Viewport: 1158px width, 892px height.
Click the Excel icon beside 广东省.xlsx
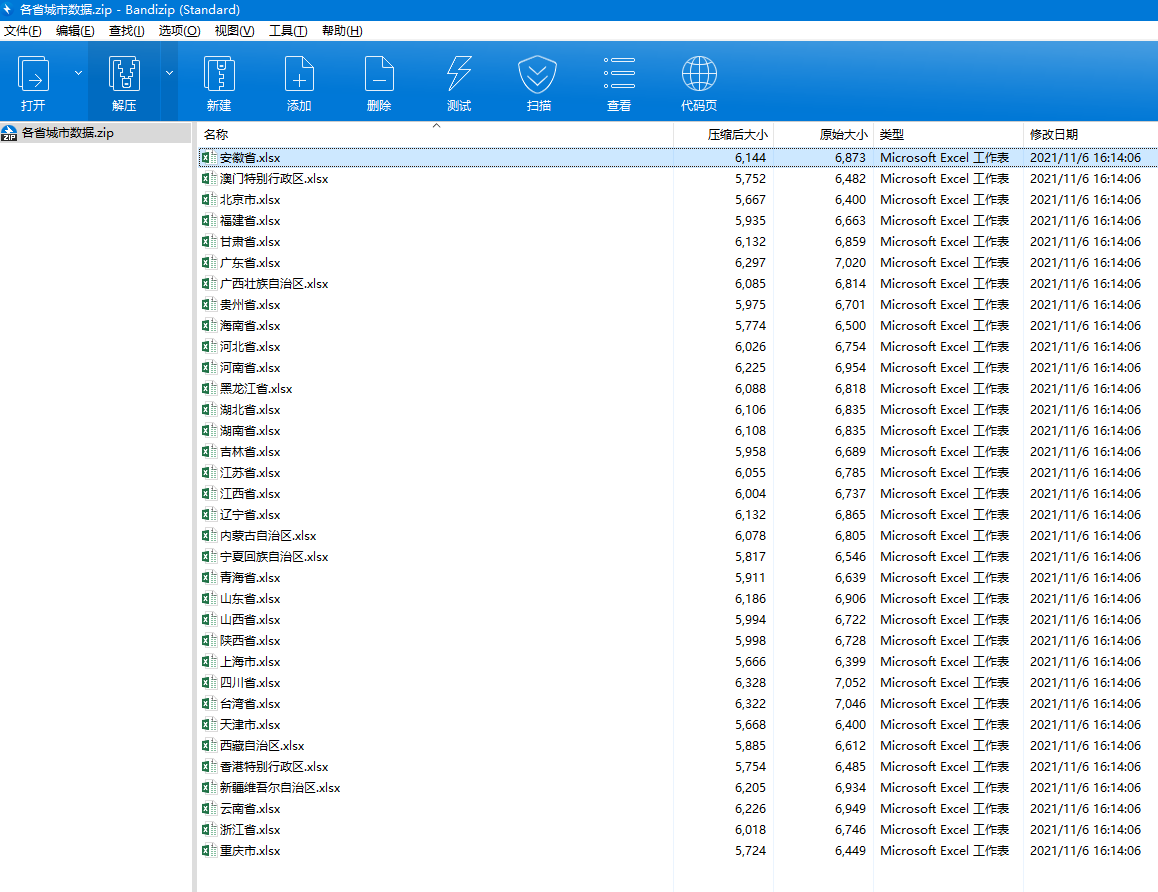209,263
